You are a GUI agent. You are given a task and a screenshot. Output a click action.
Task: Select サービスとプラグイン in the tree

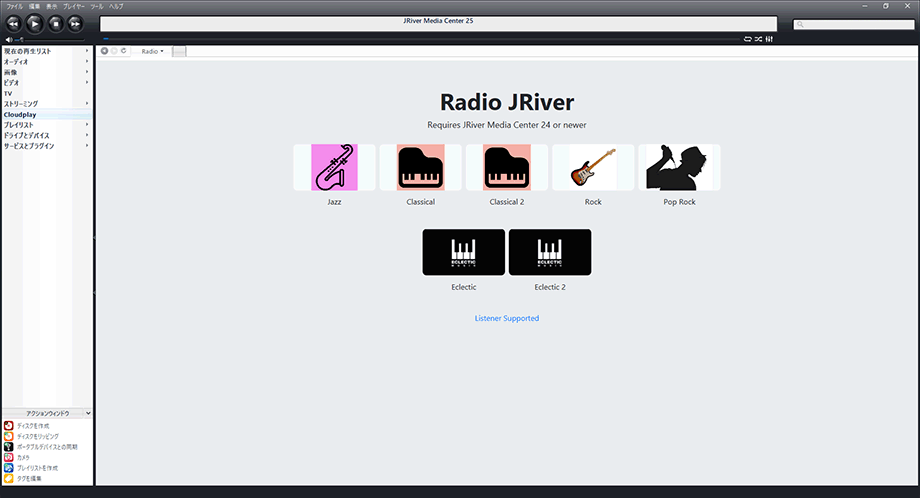29,146
